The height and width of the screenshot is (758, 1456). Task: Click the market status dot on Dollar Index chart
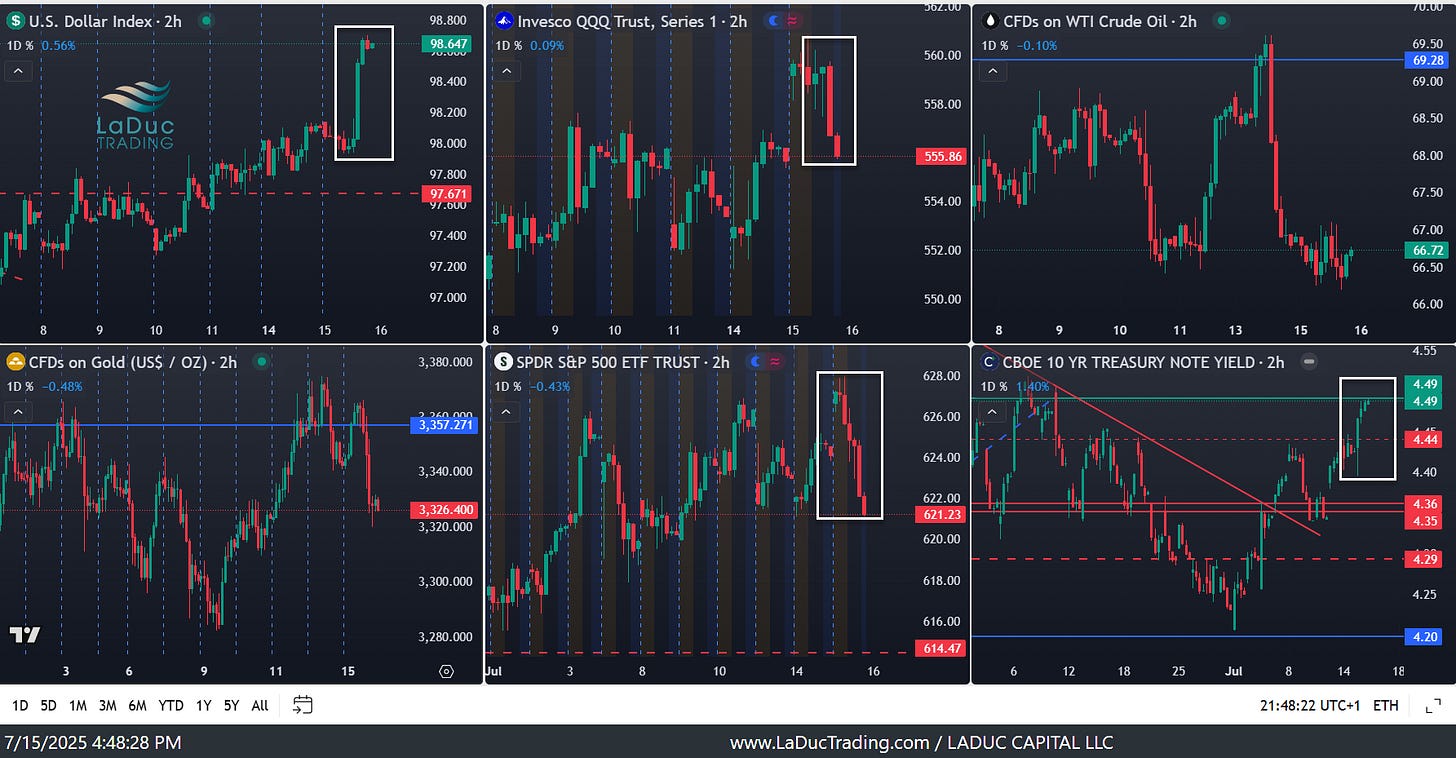pos(206,20)
